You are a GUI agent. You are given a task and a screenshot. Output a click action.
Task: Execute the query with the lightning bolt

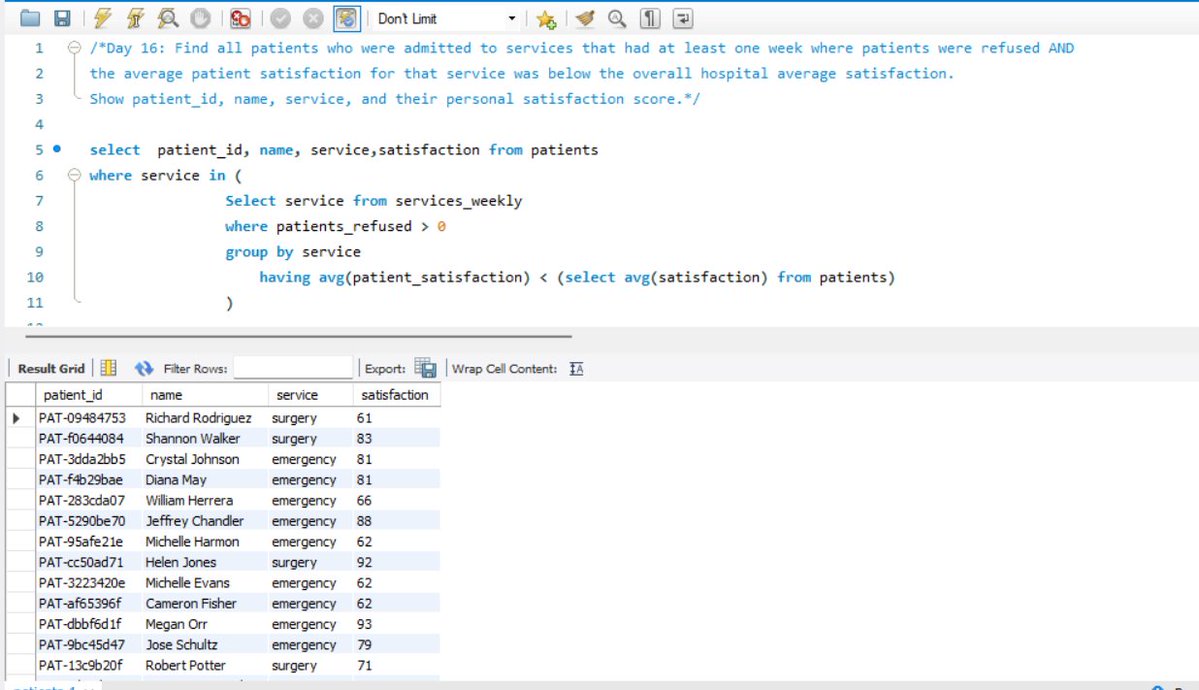pyautogui.click(x=102, y=18)
